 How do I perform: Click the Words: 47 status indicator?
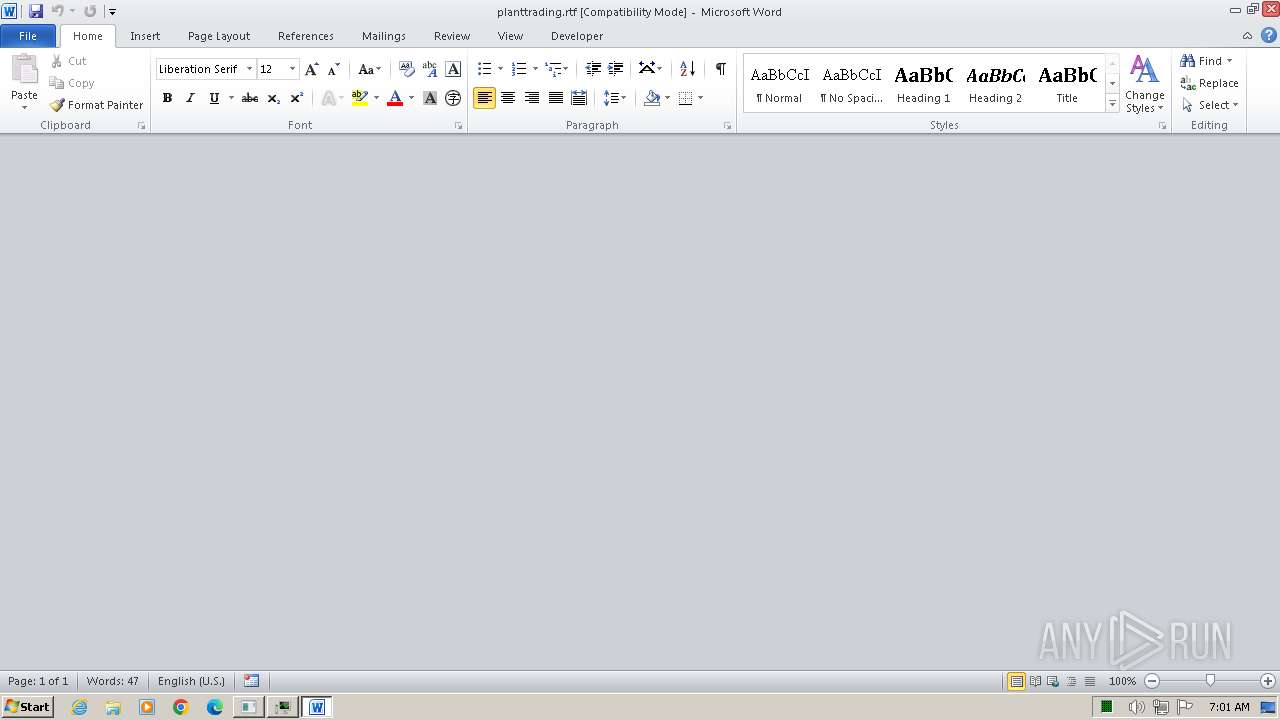[x=113, y=681]
